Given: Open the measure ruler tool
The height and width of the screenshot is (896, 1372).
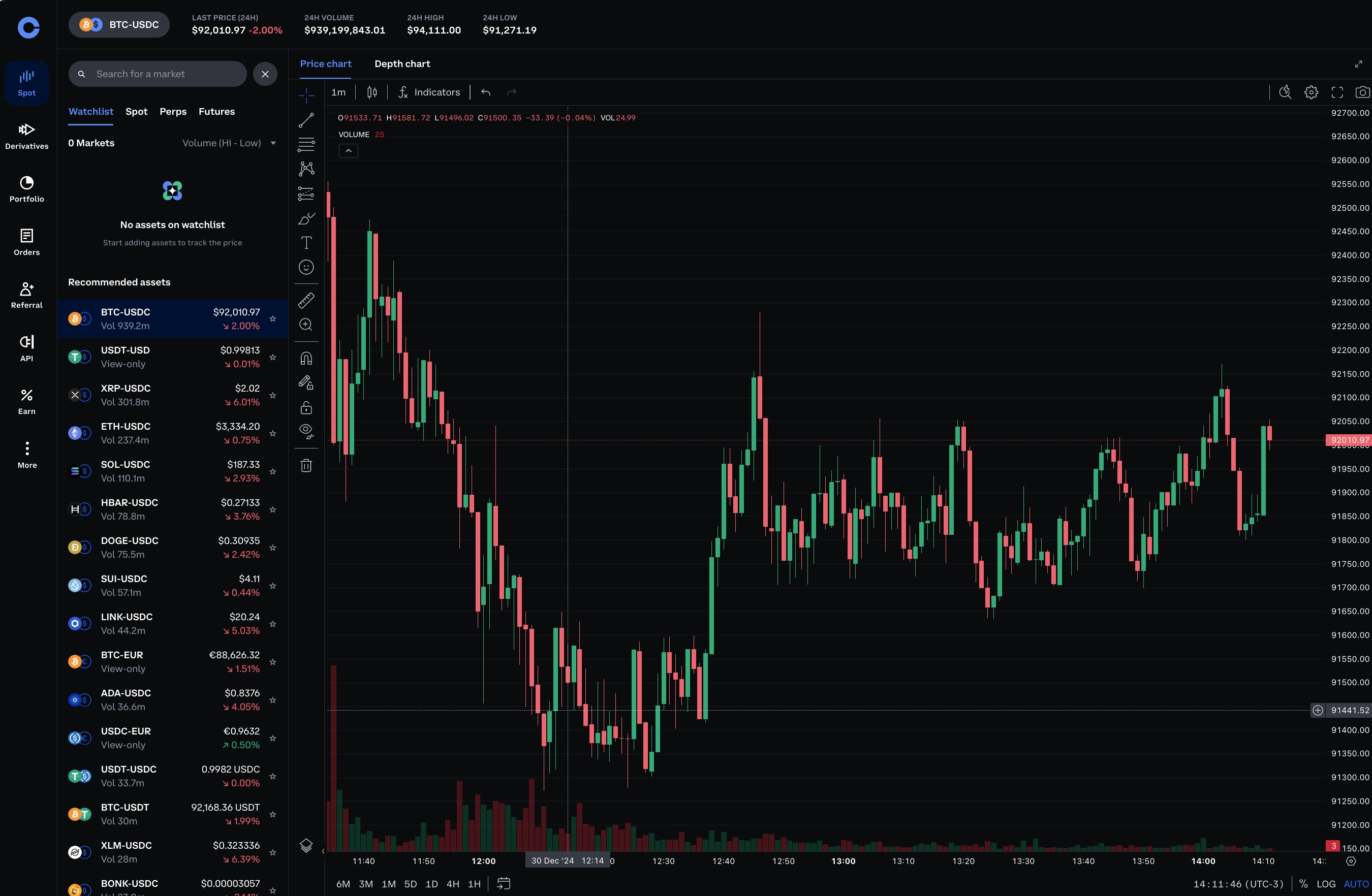Looking at the screenshot, I should pyautogui.click(x=306, y=300).
